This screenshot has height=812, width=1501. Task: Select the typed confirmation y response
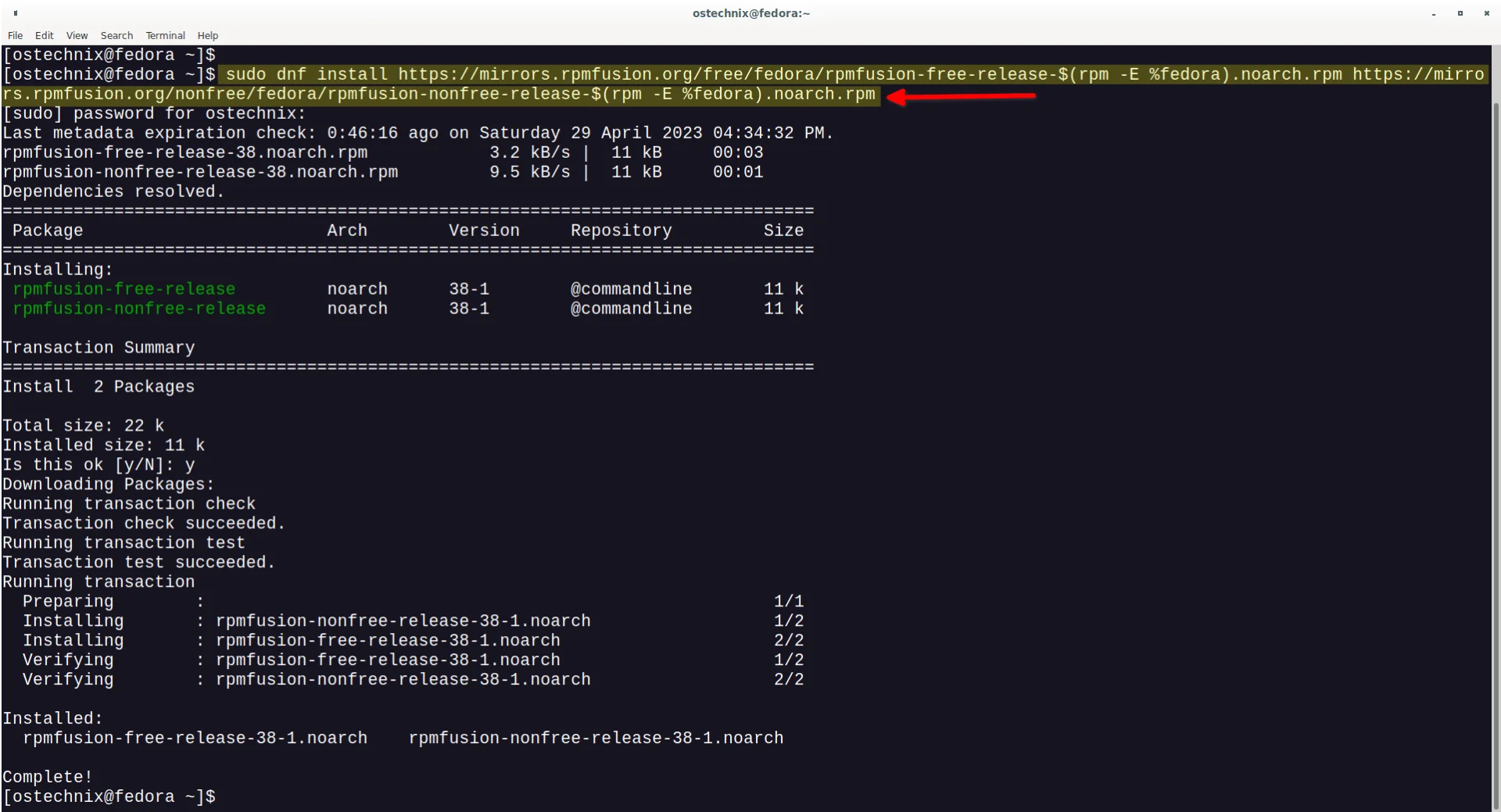190,464
